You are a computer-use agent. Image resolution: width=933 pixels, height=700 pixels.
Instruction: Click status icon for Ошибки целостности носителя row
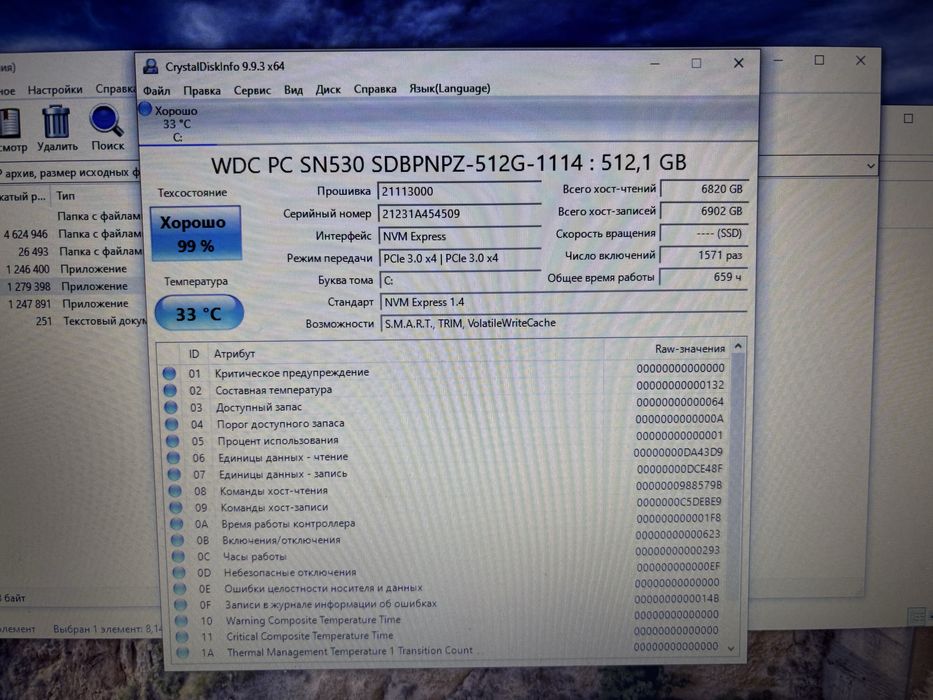[180, 589]
